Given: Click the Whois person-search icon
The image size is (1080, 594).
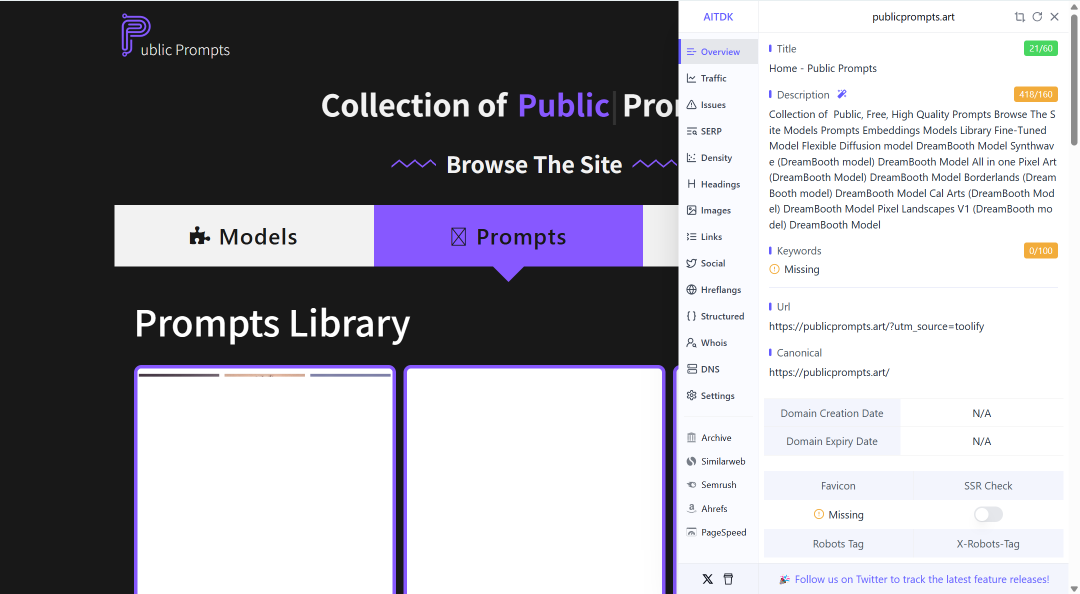Looking at the screenshot, I should click(x=692, y=342).
